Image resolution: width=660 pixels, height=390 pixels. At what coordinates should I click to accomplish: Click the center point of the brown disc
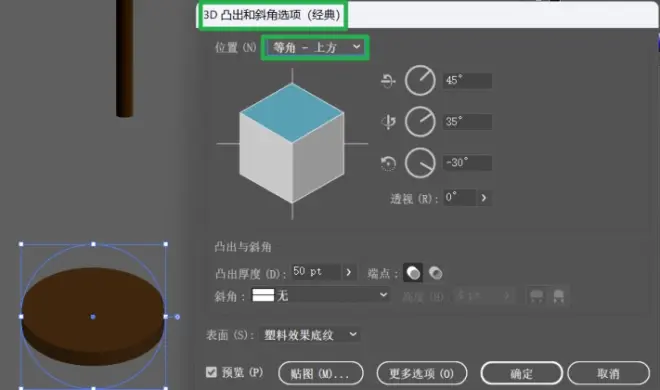click(x=93, y=316)
